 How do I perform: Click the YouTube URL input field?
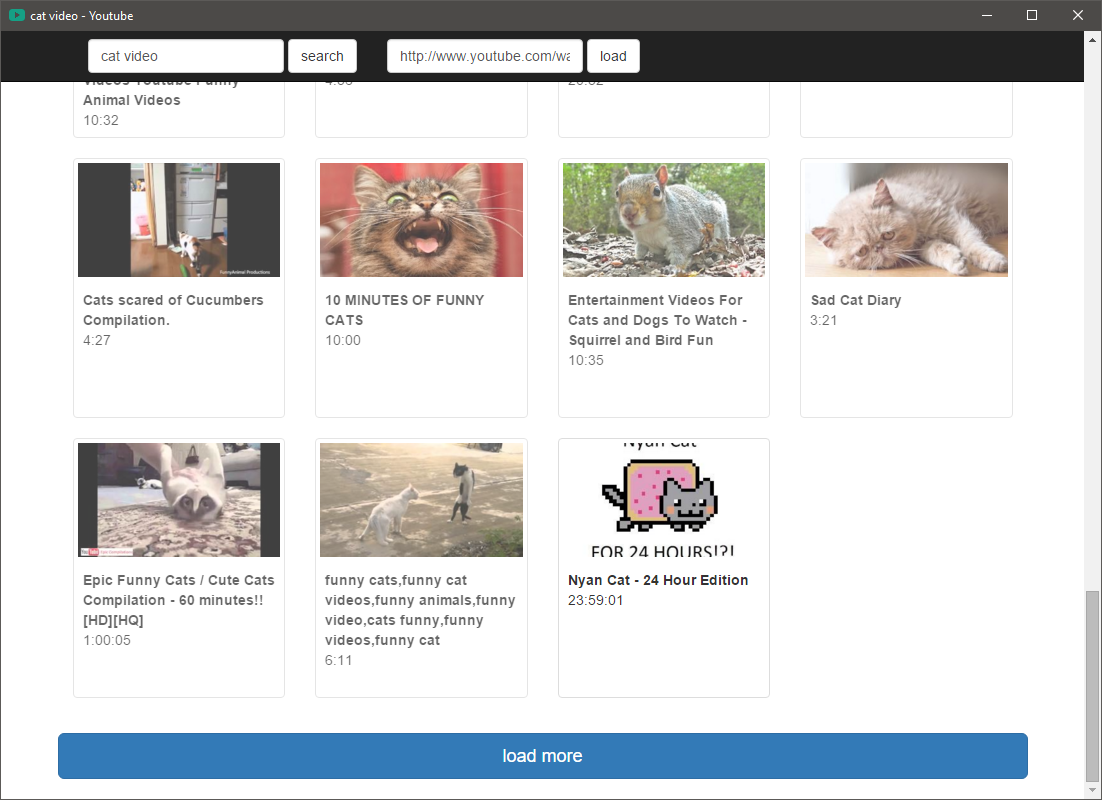coord(485,56)
